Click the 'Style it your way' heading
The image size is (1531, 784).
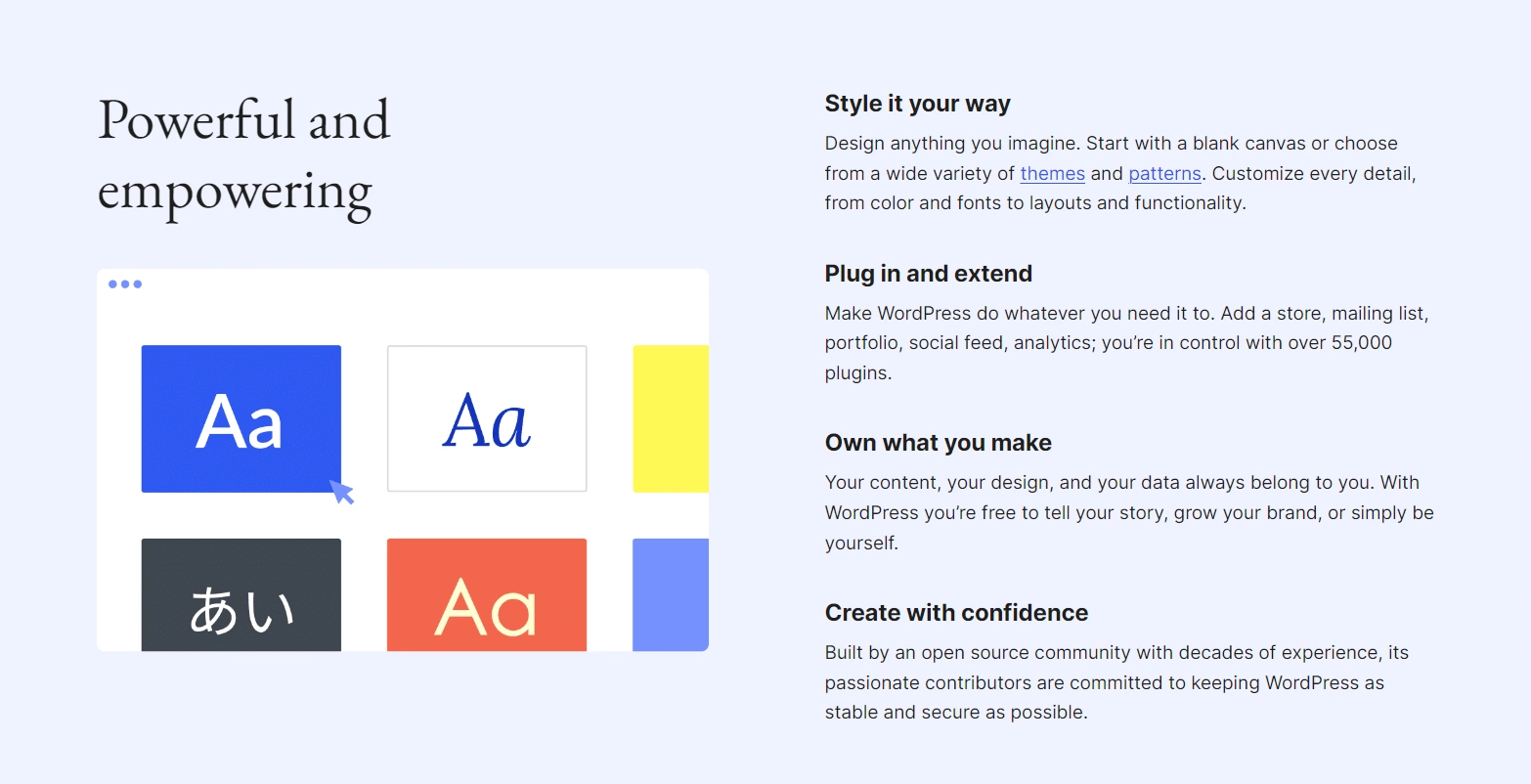[x=917, y=104]
